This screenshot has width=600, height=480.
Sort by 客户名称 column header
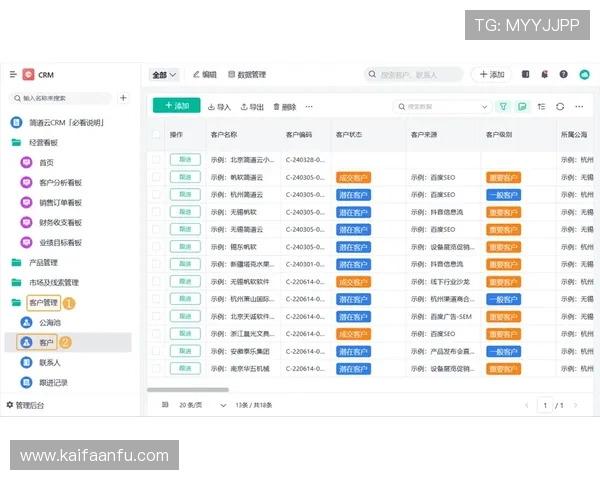pos(224,134)
